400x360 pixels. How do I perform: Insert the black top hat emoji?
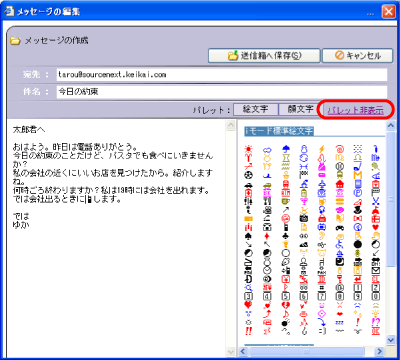click(x=358, y=210)
